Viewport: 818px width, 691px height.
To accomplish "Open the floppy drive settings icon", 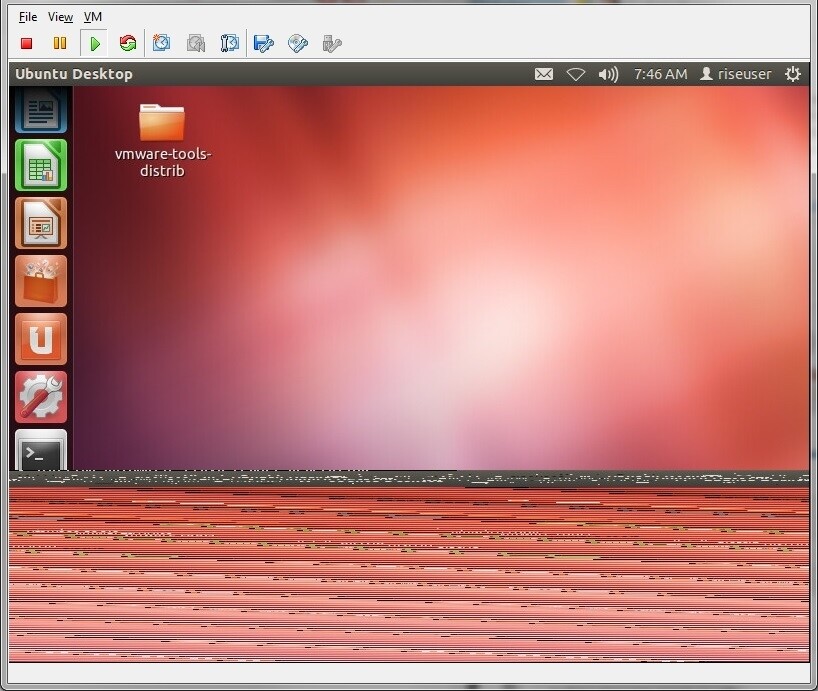I will point(262,43).
